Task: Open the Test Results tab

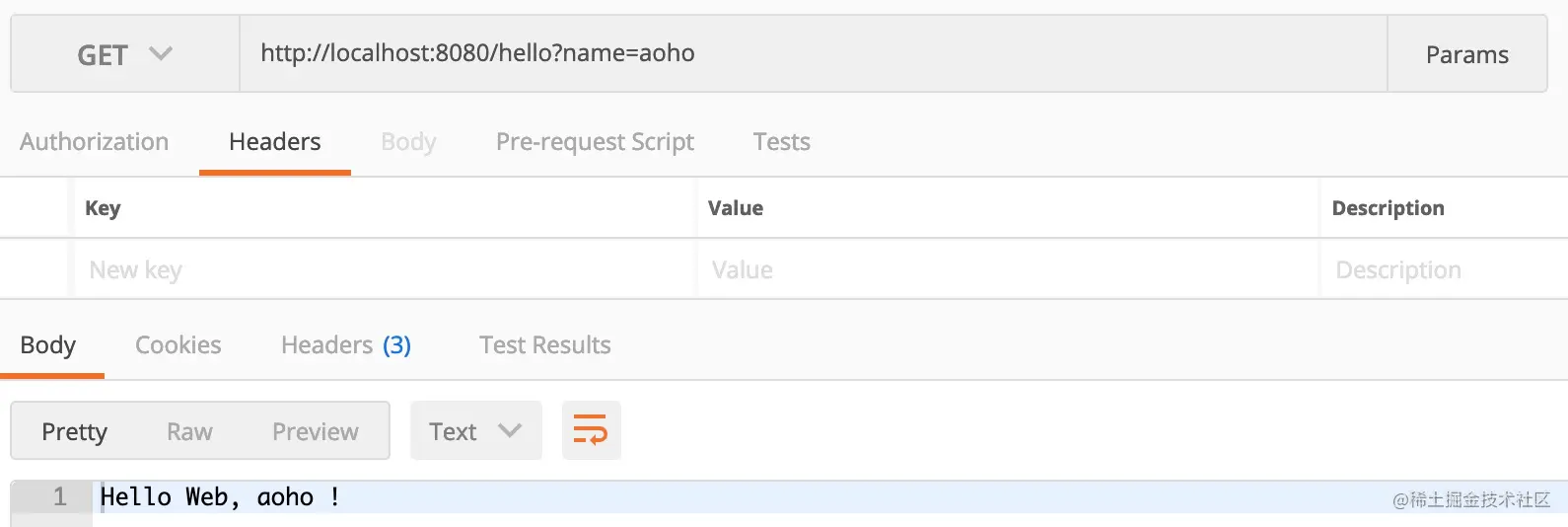Action: [x=545, y=345]
